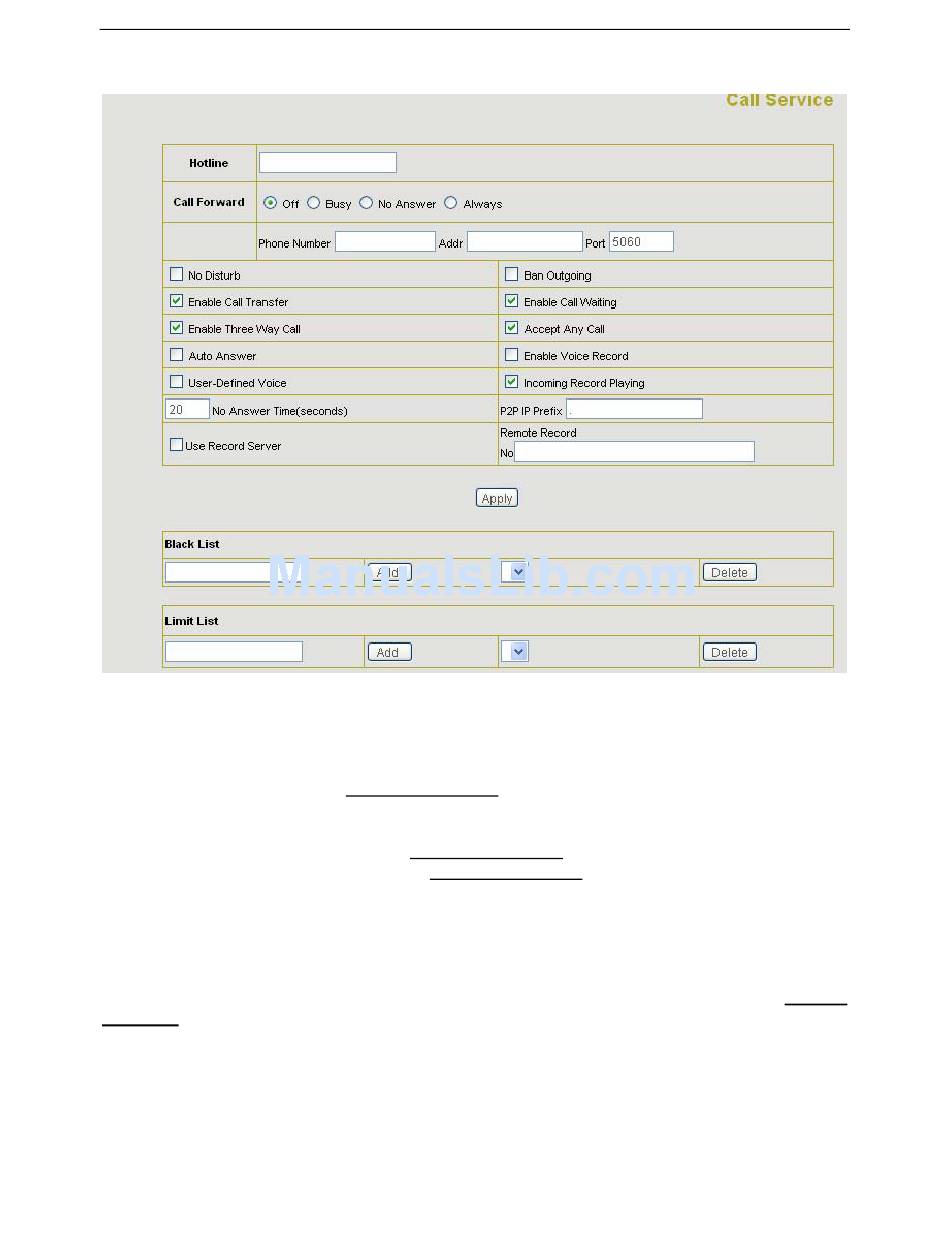
Task: Enable the Use Record Server checkbox
Action: [176, 445]
